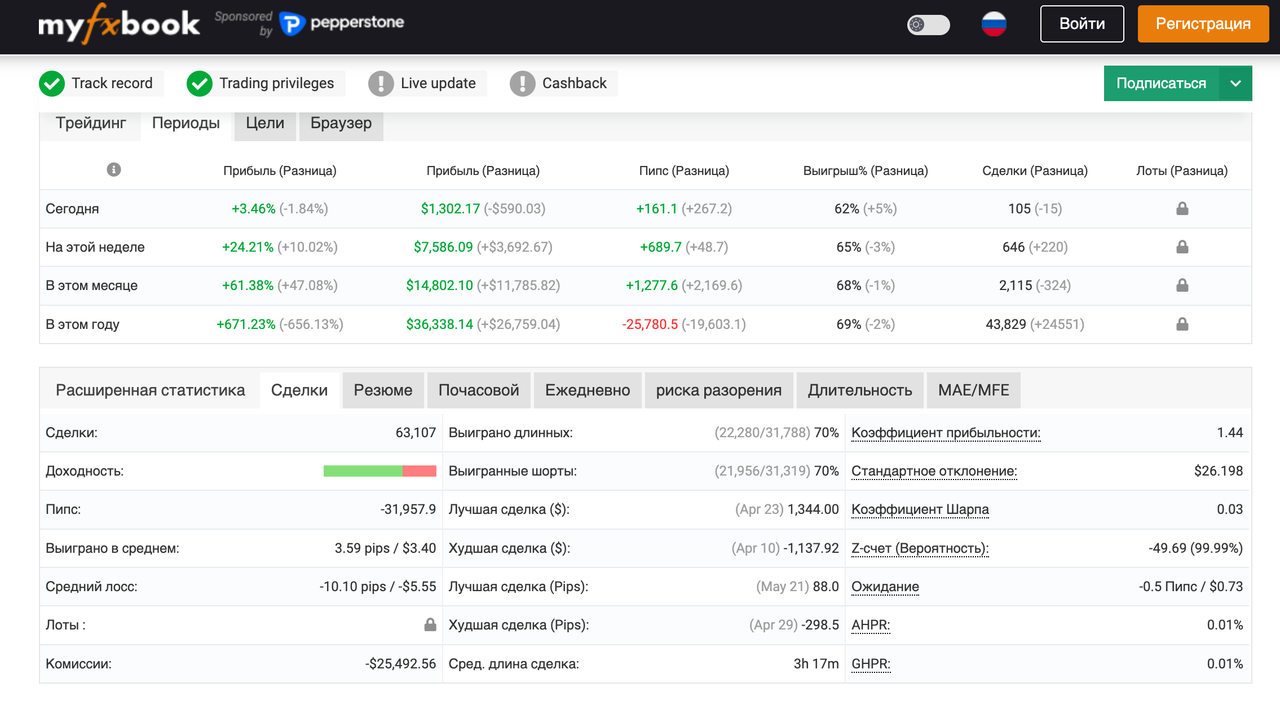Open the риска разорения tab

click(719, 390)
